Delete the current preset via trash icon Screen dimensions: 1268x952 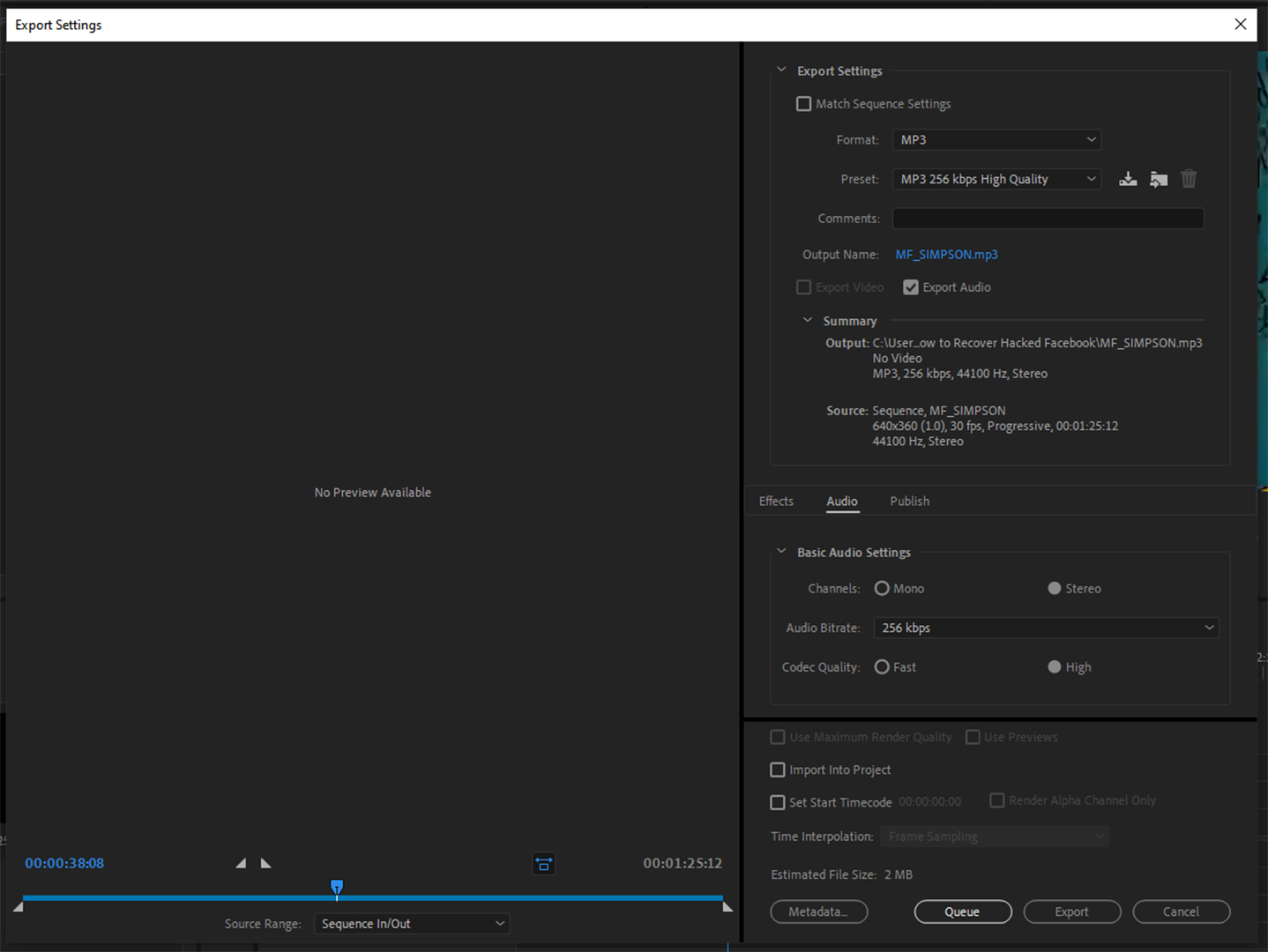click(x=1188, y=179)
